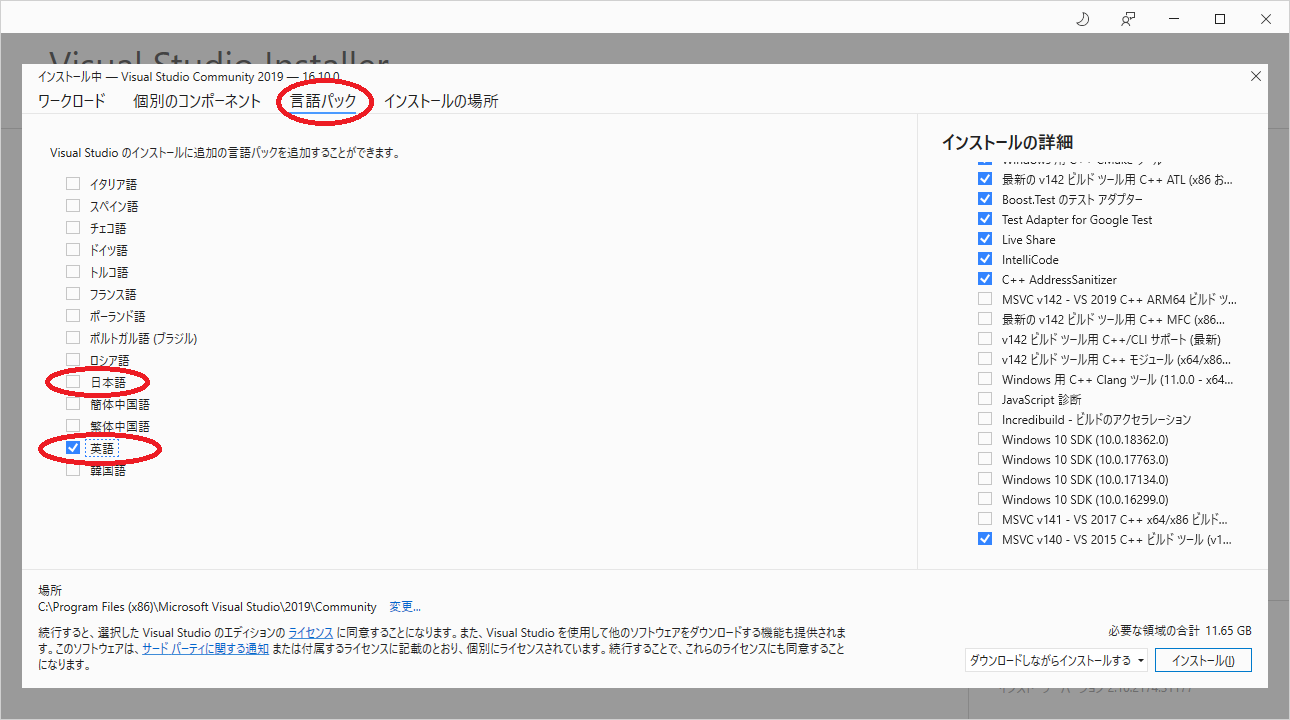Enable Windows 10 SDK (10.0.18362.0)
The image size is (1290, 720).
click(x=985, y=439)
